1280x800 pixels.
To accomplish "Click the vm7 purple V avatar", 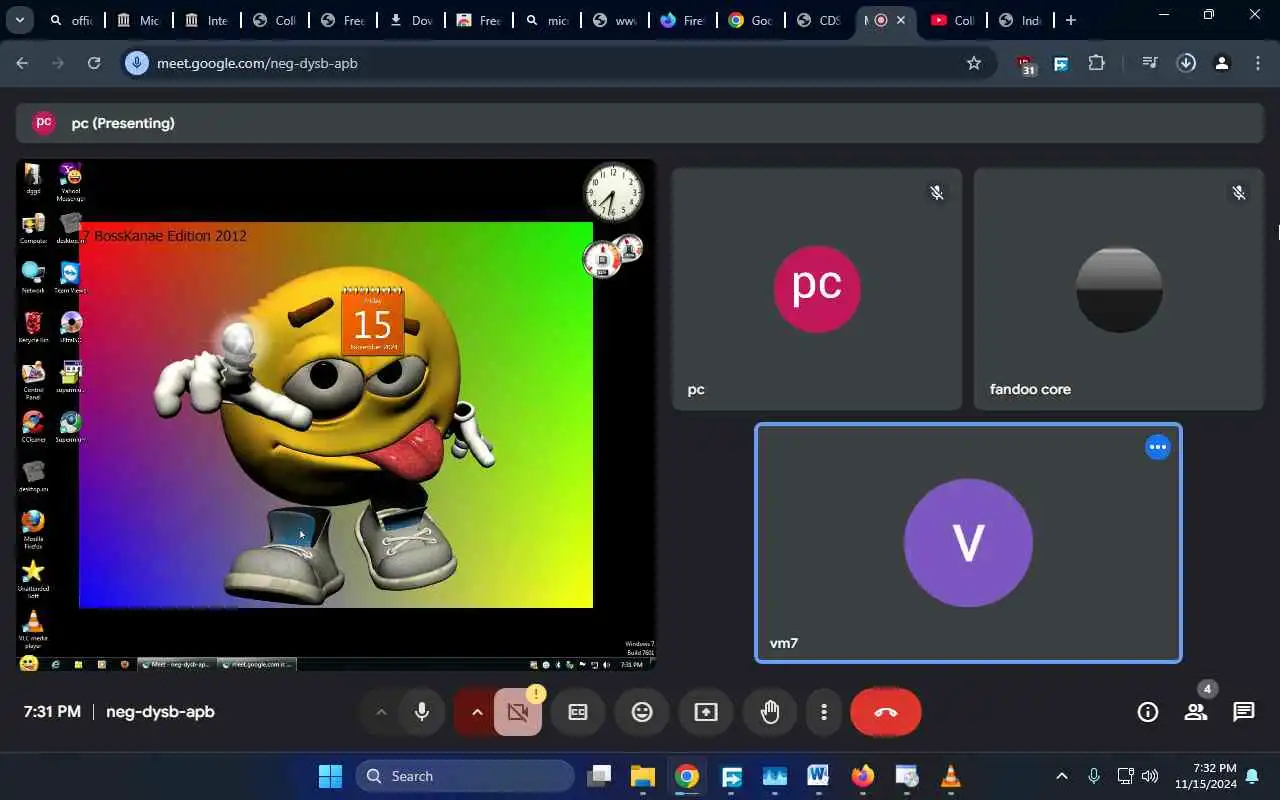I will [968, 543].
